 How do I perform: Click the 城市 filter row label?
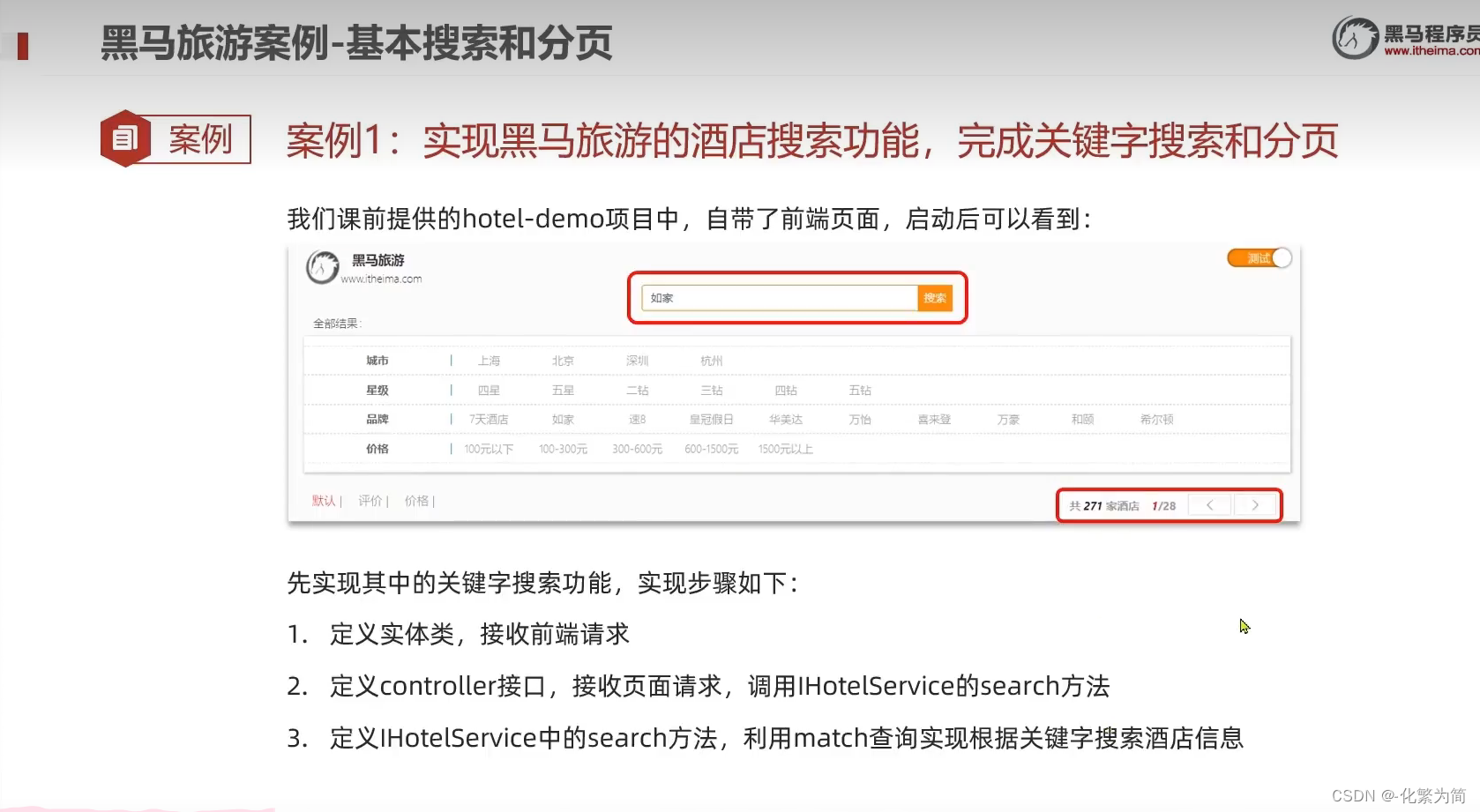[377, 361]
